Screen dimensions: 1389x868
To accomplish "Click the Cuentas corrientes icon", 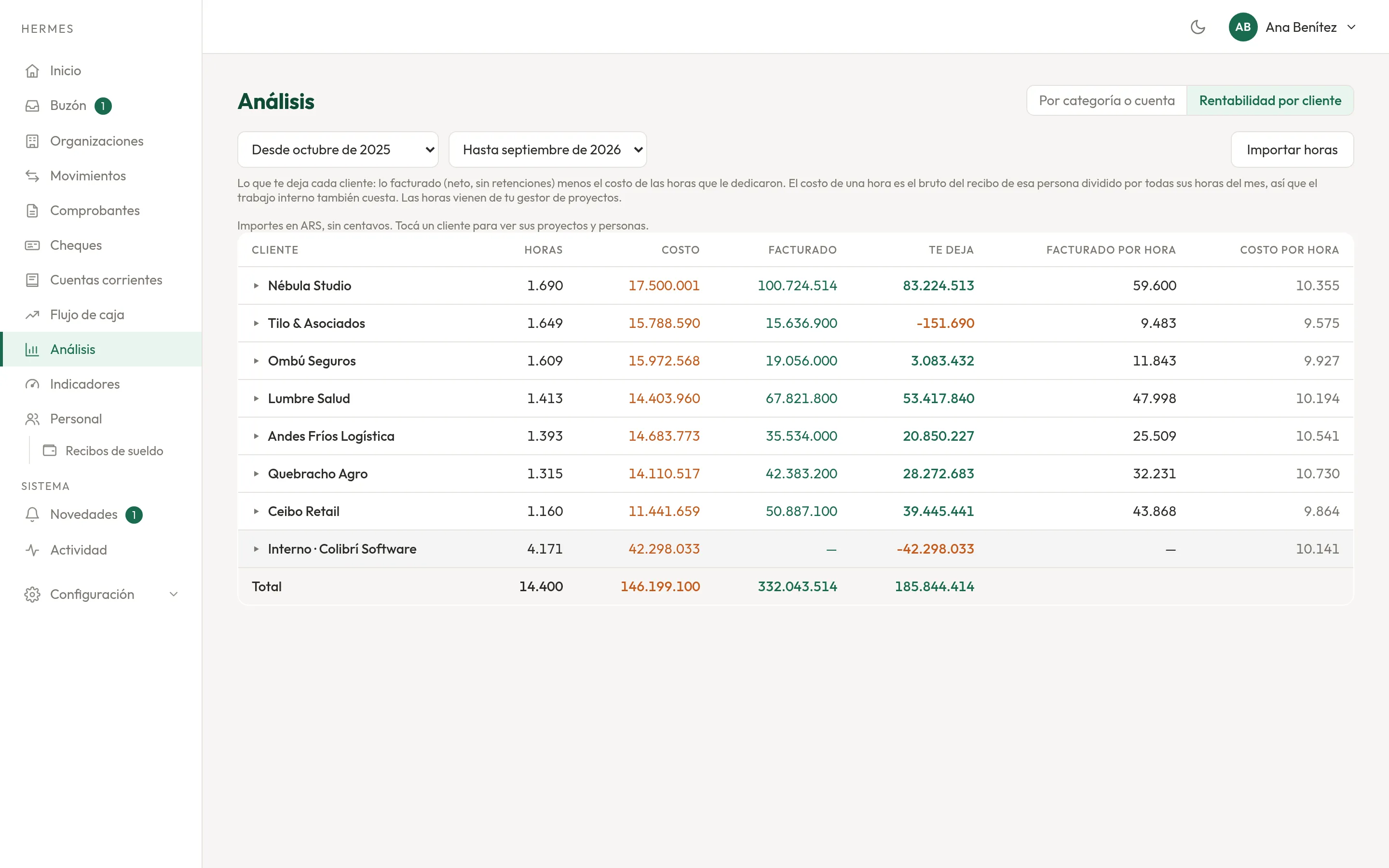I will click(x=32, y=280).
